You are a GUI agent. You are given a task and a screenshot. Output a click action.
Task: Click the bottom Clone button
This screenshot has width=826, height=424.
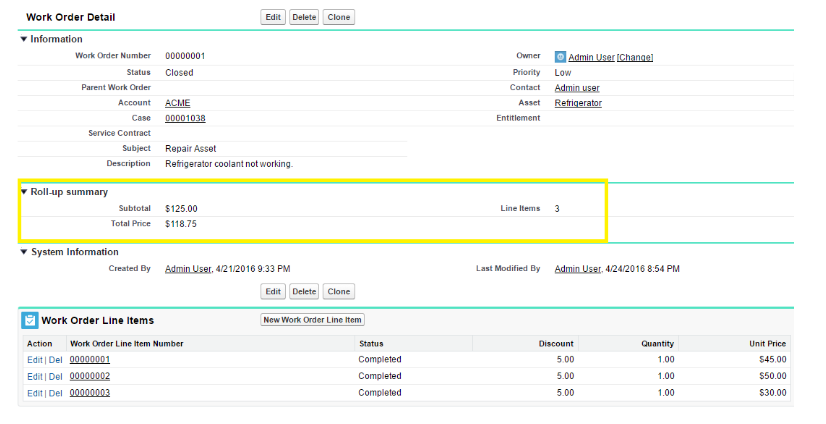339,291
